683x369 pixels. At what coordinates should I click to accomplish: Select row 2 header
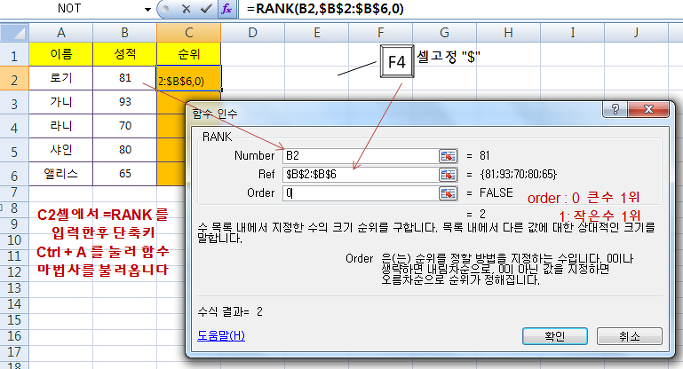(x=14, y=79)
